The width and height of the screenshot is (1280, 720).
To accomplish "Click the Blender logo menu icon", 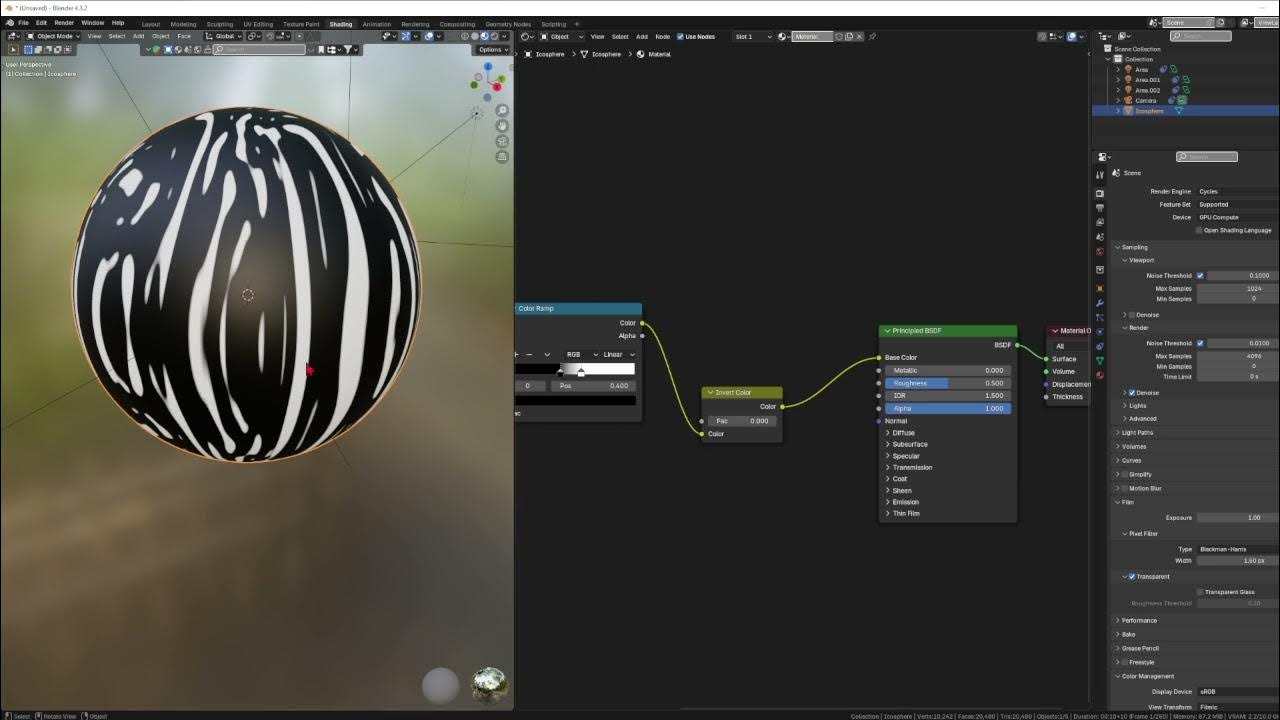I will (x=8, y=22).
